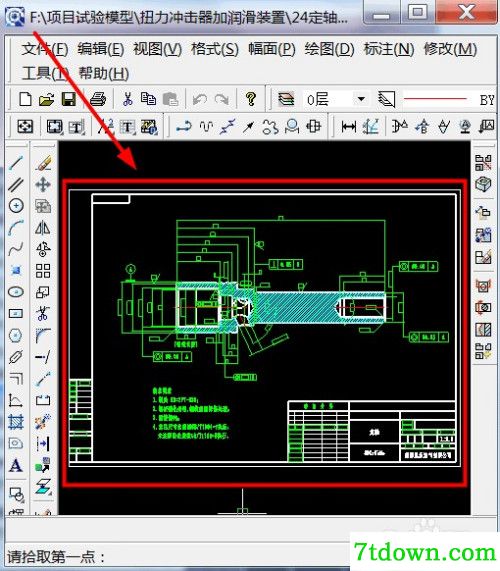Select the Mirror tool
This screenshot has height=571, width=500.
(x=43, y=228)
